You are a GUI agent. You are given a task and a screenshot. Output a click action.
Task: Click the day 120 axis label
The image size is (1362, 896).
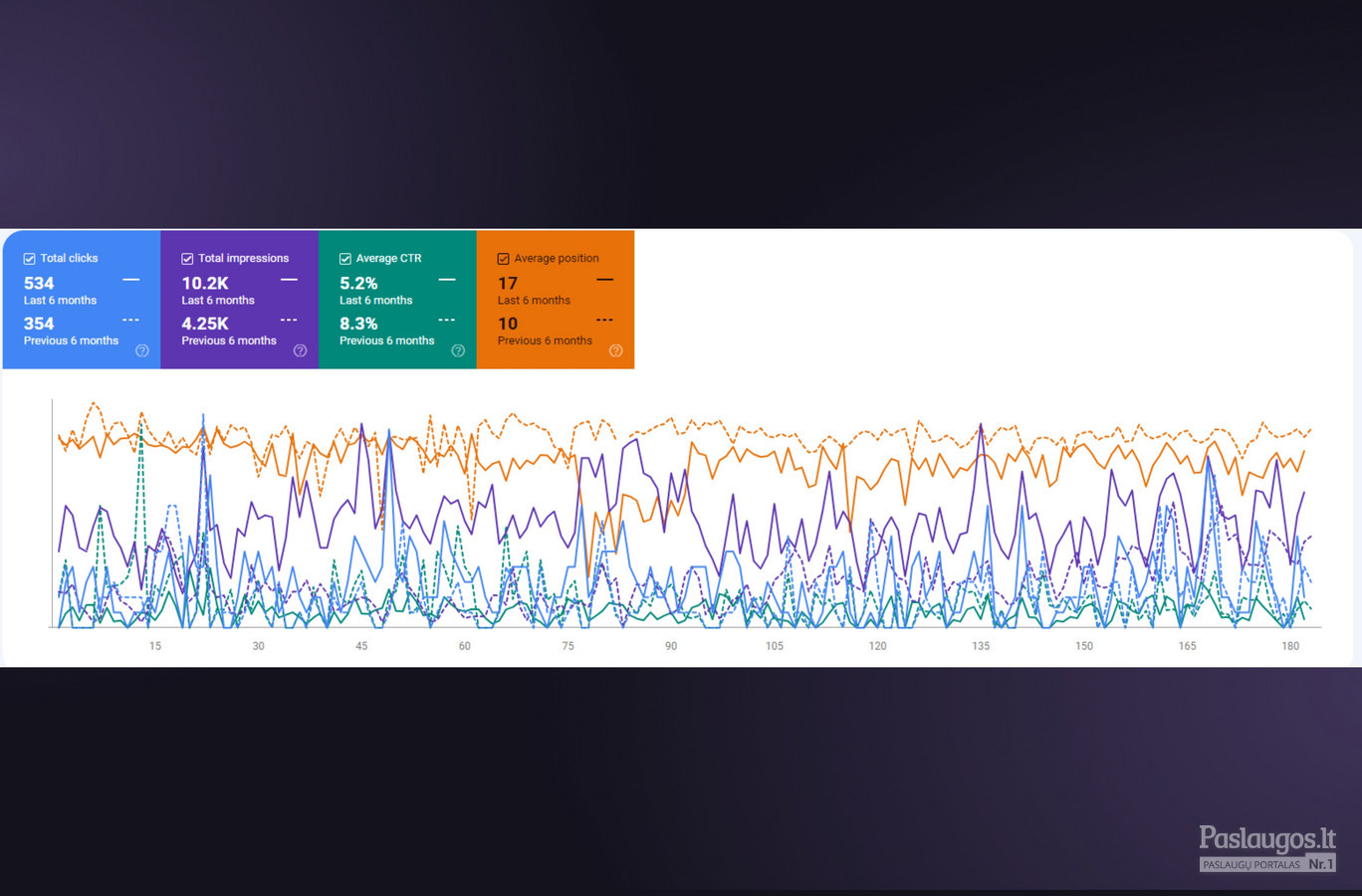pos(878,646)
